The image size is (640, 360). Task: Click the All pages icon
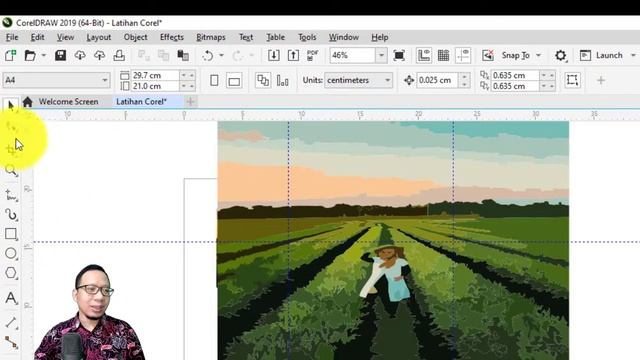[x=262, y=80]
